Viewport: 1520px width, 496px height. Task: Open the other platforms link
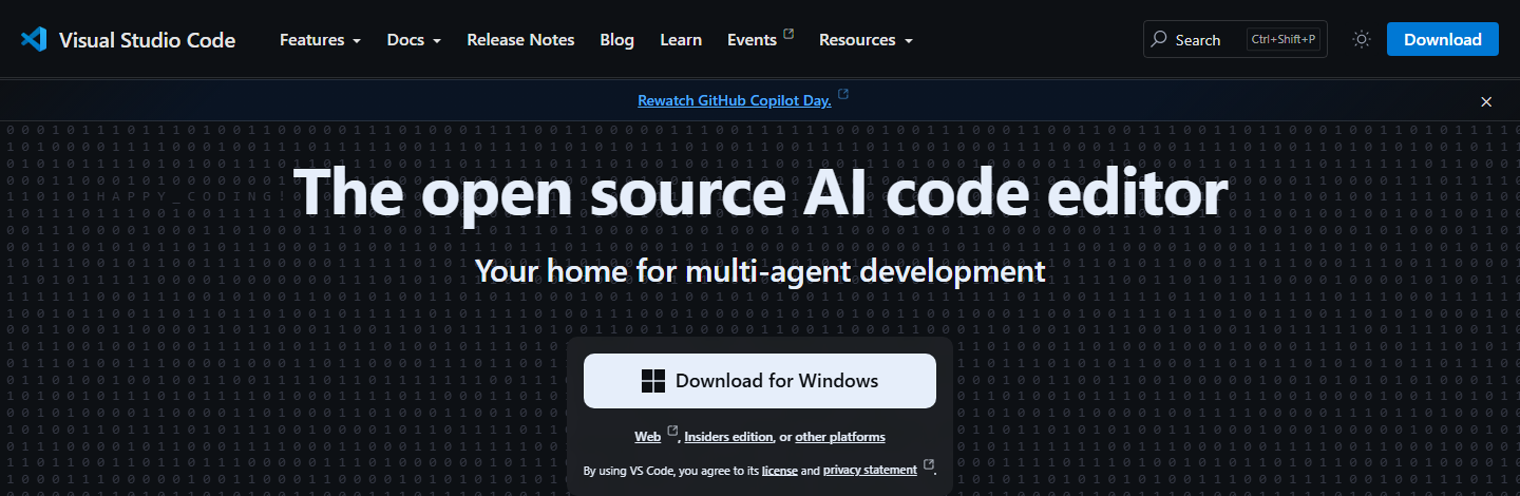(x=840, y=437)
